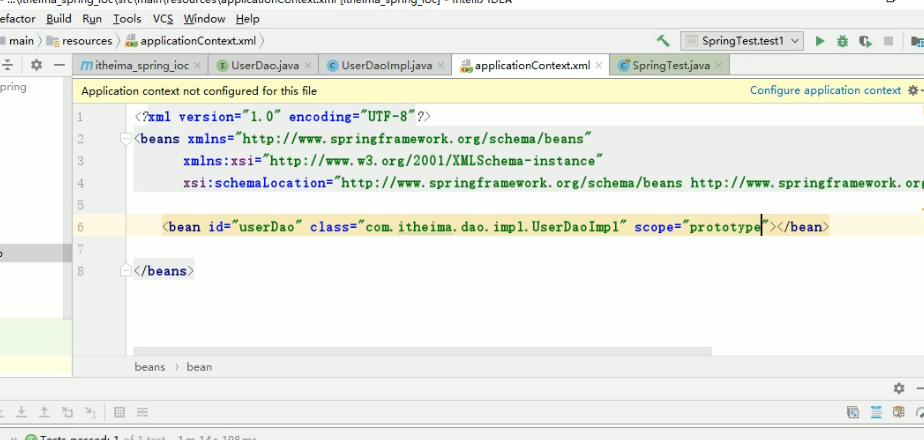Open the Tools menu
The width and height of the screenshot is (924, 440).
[127, 19]
